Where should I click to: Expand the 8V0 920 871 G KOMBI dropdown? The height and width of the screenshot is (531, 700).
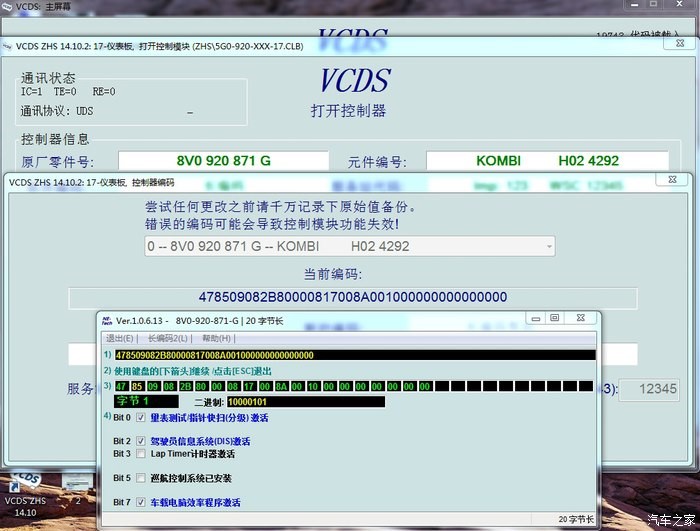pos(350,246)
